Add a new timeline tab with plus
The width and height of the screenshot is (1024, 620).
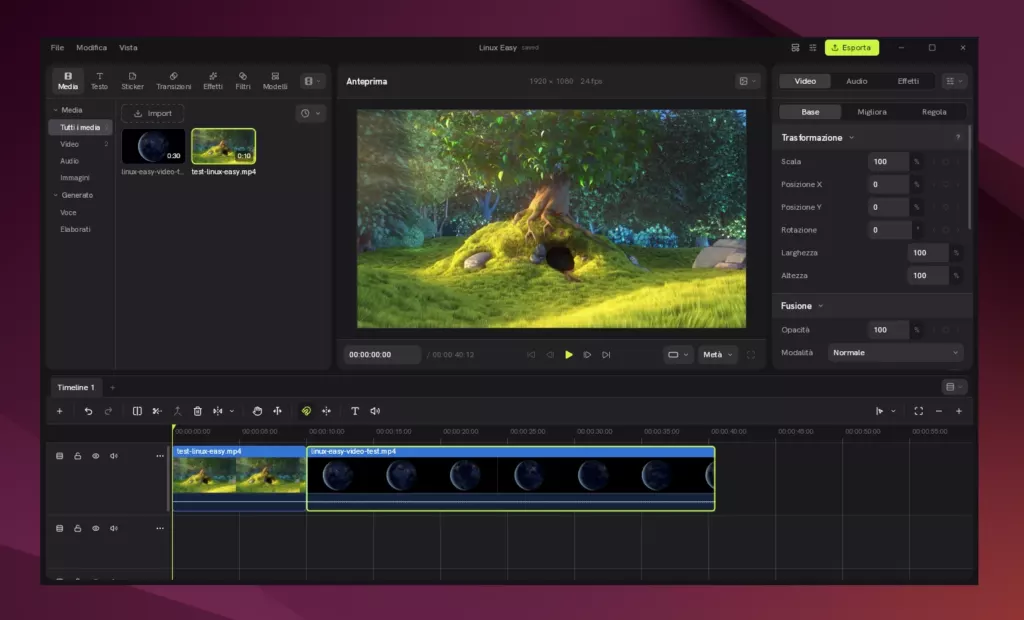coord(112,387)
